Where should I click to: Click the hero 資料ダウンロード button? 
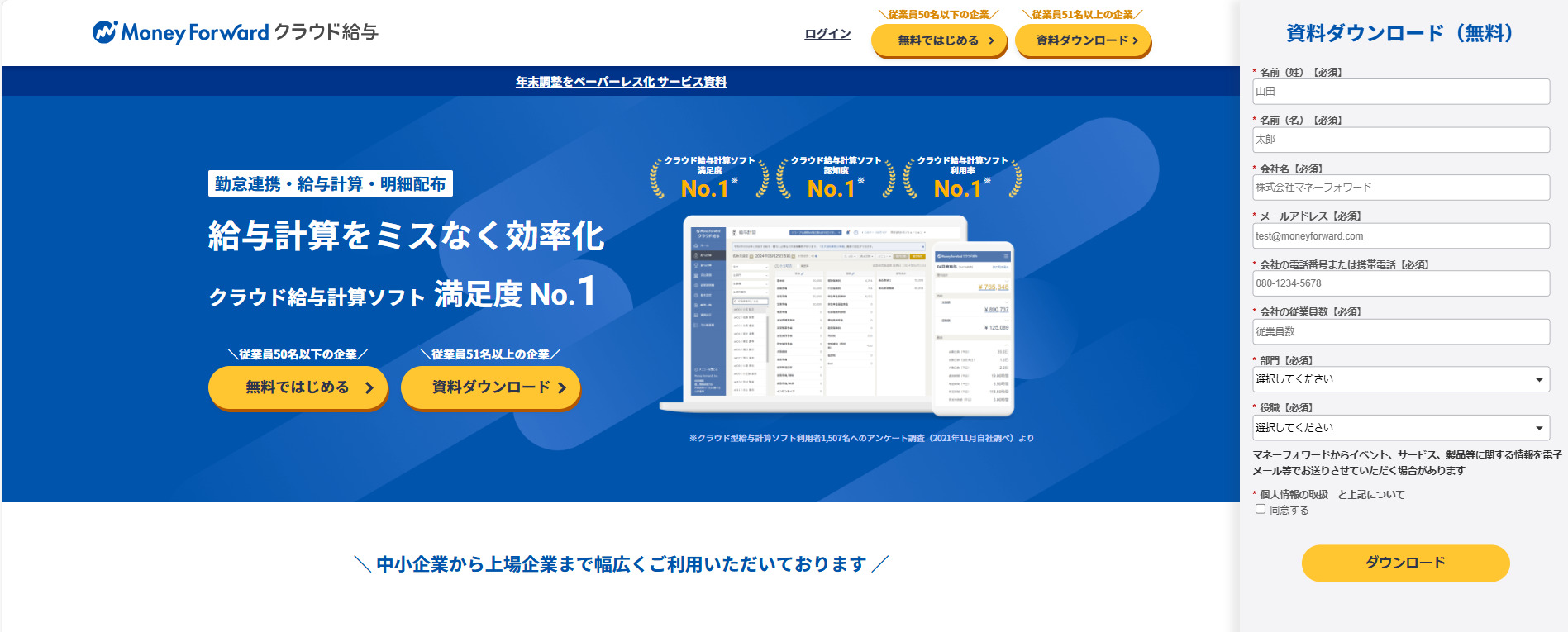click(x=490, y=387)
